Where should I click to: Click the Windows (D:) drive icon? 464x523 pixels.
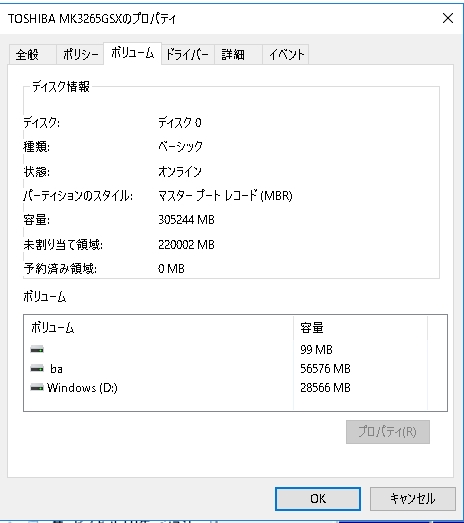[37, 388]
